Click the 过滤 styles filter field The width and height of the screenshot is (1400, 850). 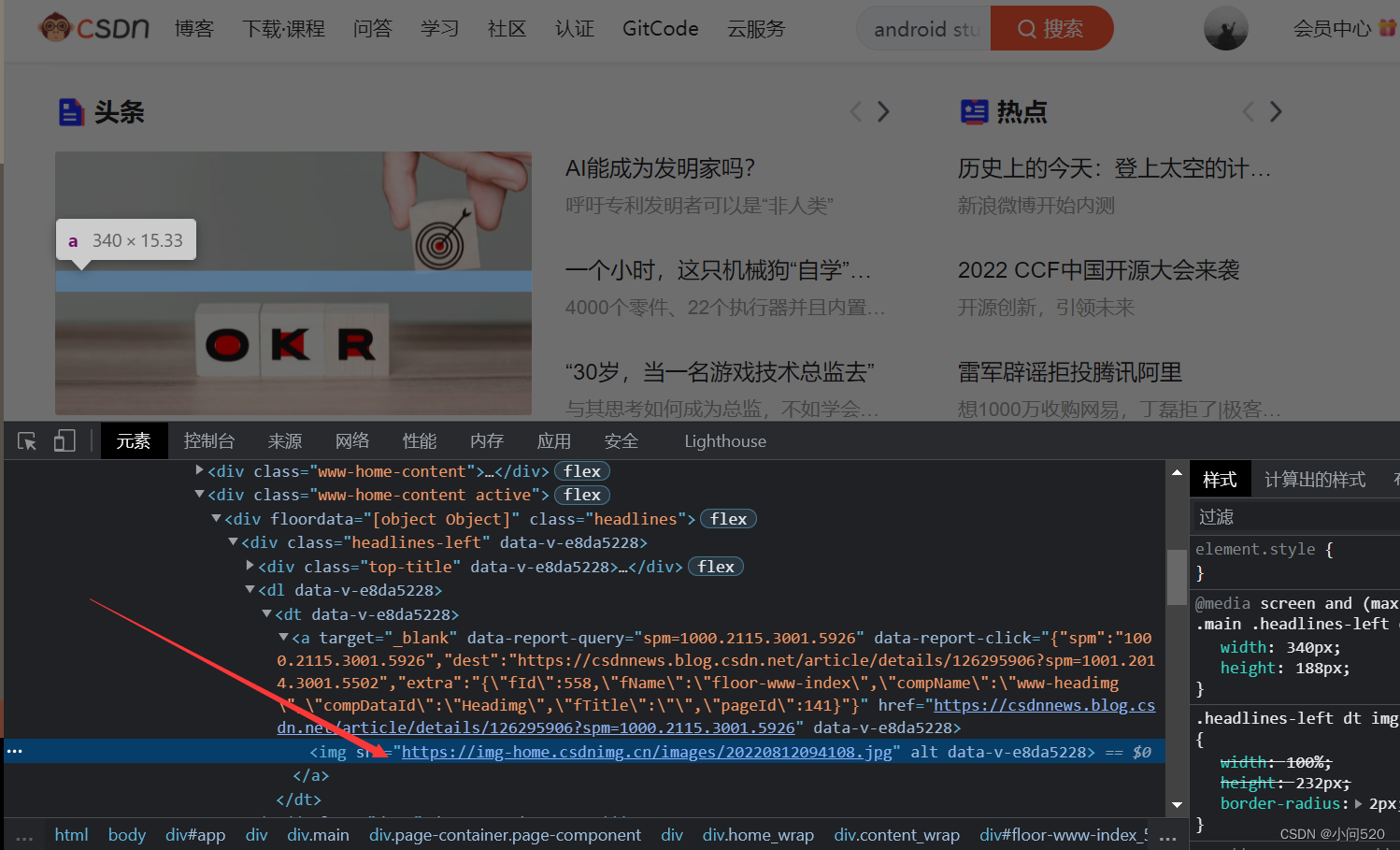point(1297,517)
